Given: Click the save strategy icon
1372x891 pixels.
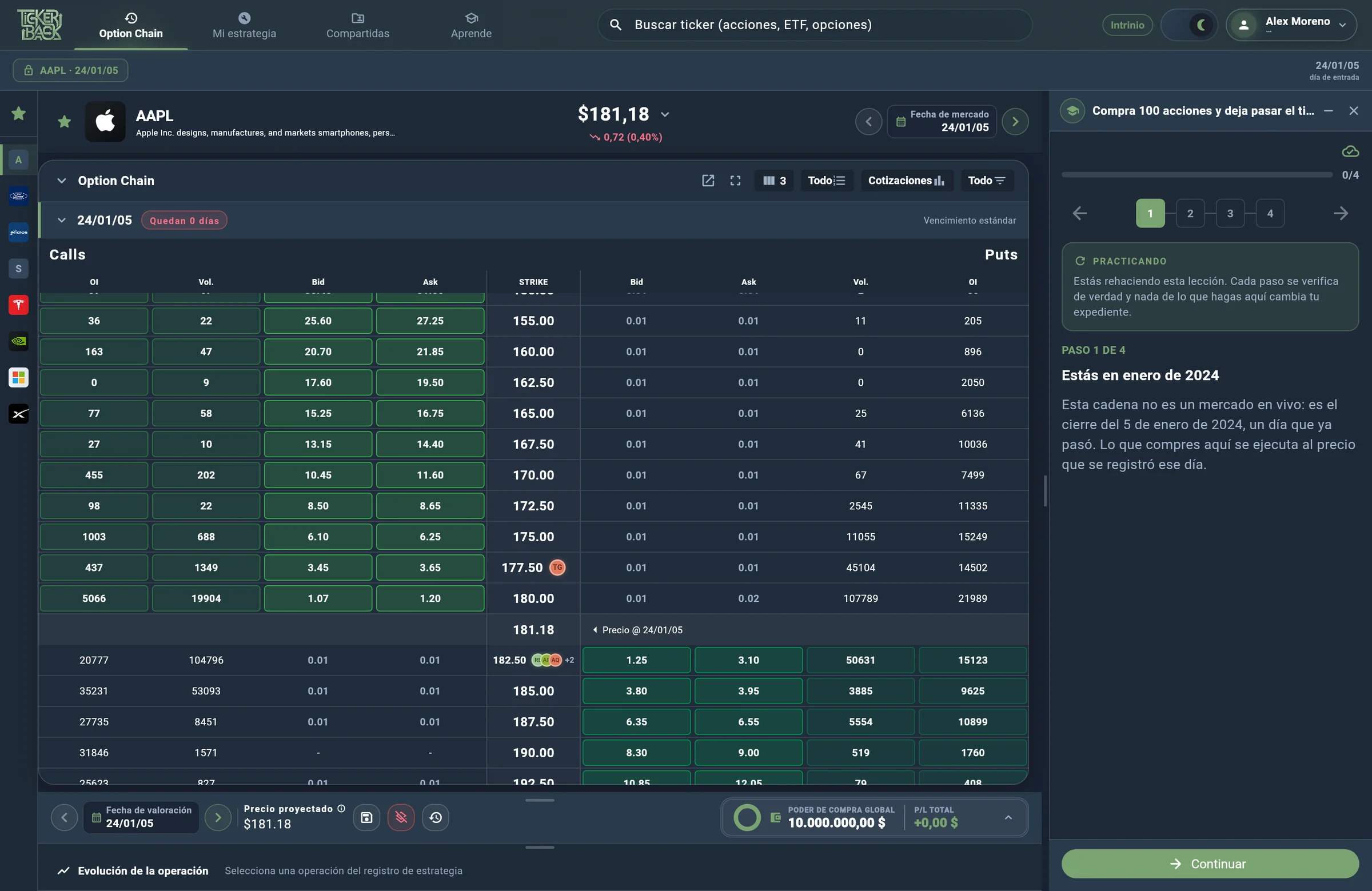Looking at the screenshot, I should click(x=366, y=817).
